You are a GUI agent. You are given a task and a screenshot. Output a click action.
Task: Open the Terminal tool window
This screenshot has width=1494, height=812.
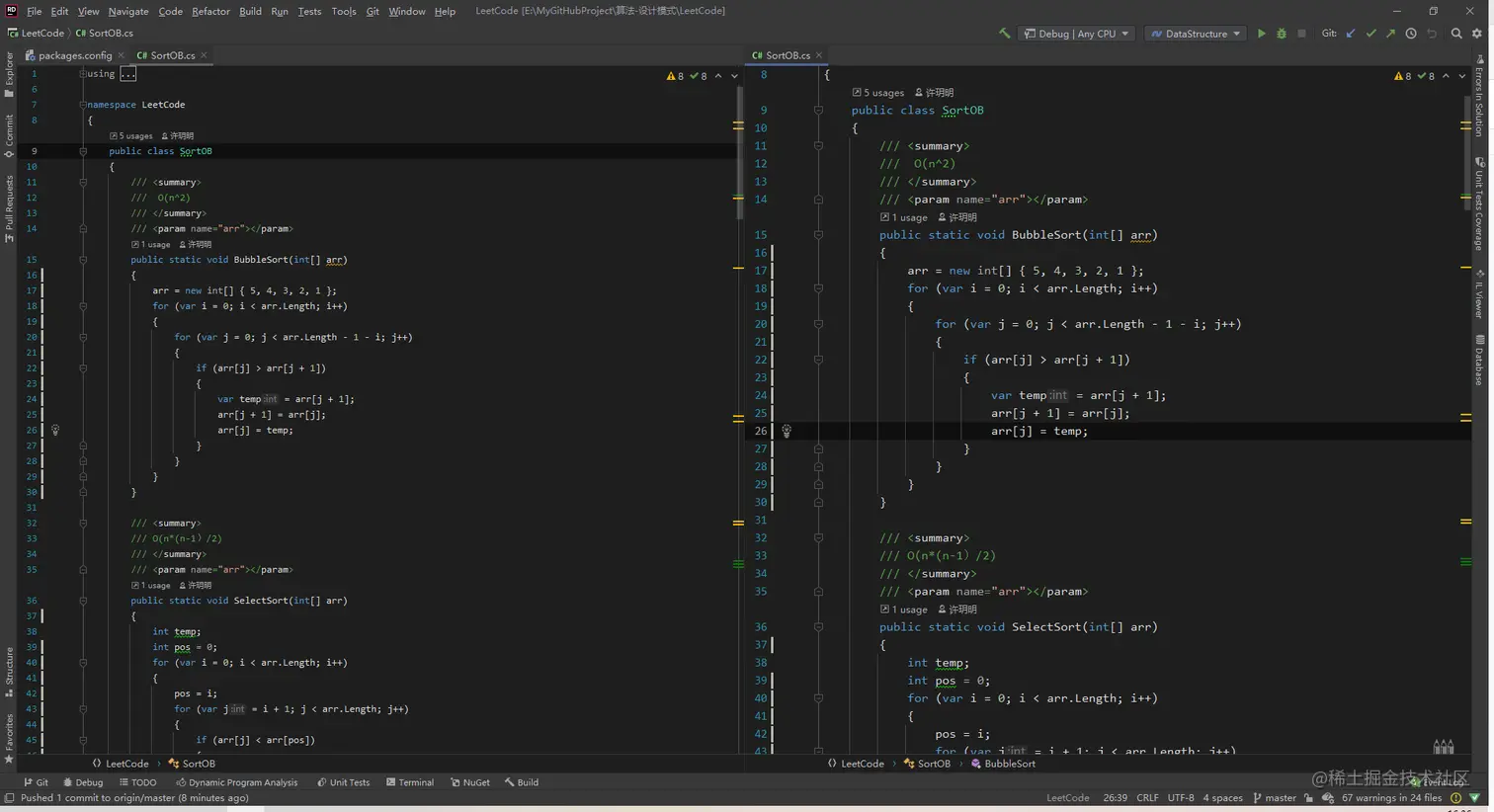[409, 782]
